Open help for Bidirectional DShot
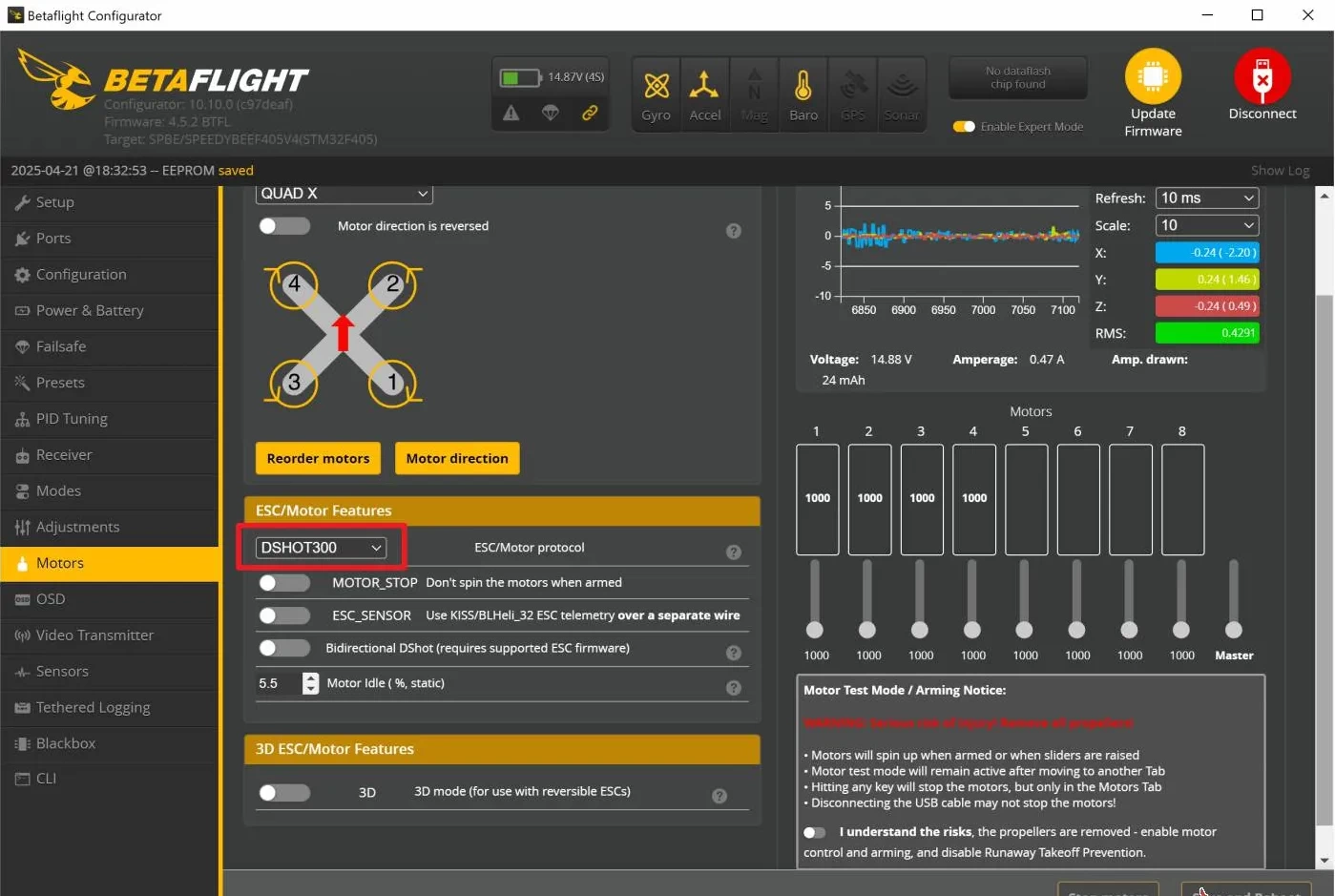Screen dimensions: 1335x896 point(734,653)
